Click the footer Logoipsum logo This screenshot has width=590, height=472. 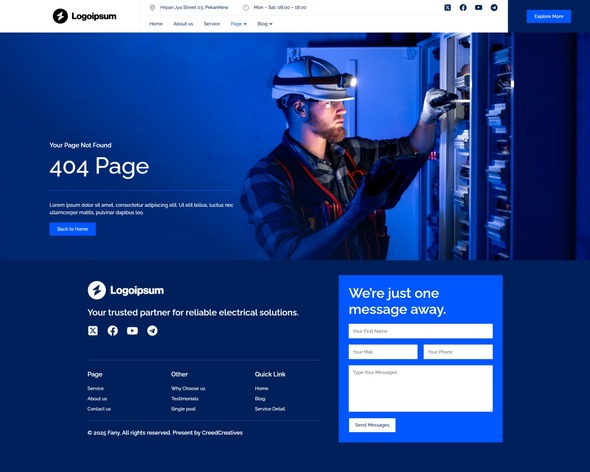(126, 290)
